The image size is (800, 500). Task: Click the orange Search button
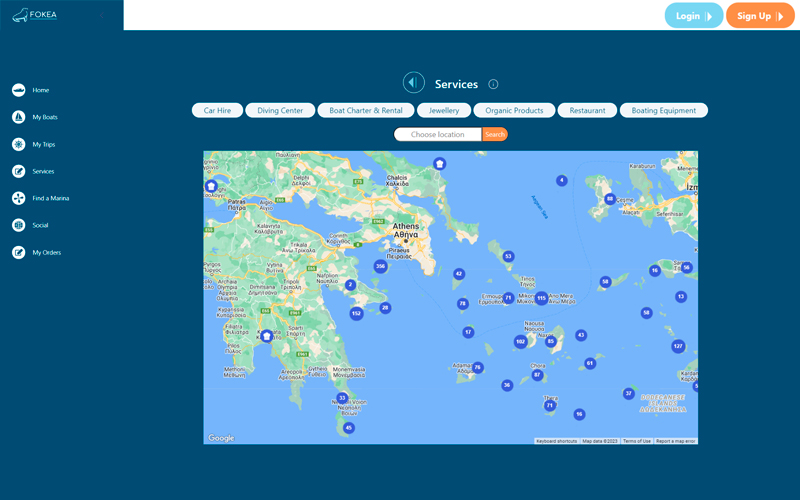pos(495,134)
